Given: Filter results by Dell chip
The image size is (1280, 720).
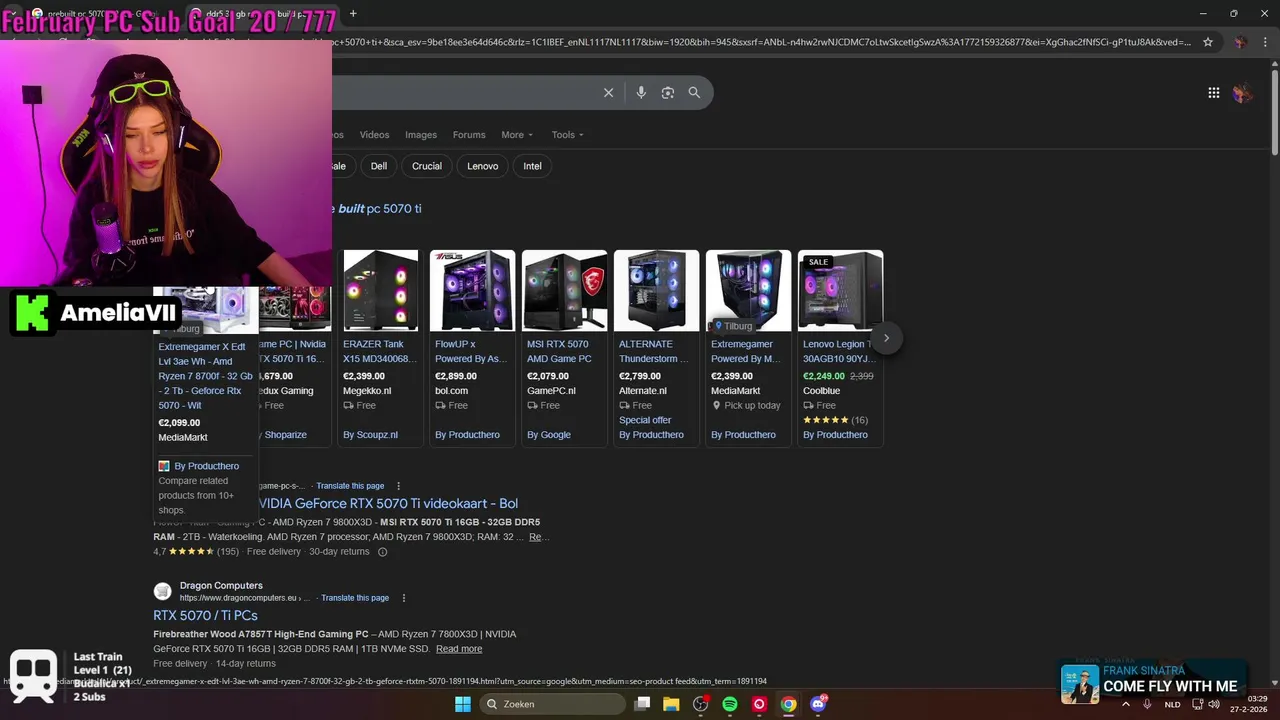Looking at the screenshot, I should (x=379, y=166).
